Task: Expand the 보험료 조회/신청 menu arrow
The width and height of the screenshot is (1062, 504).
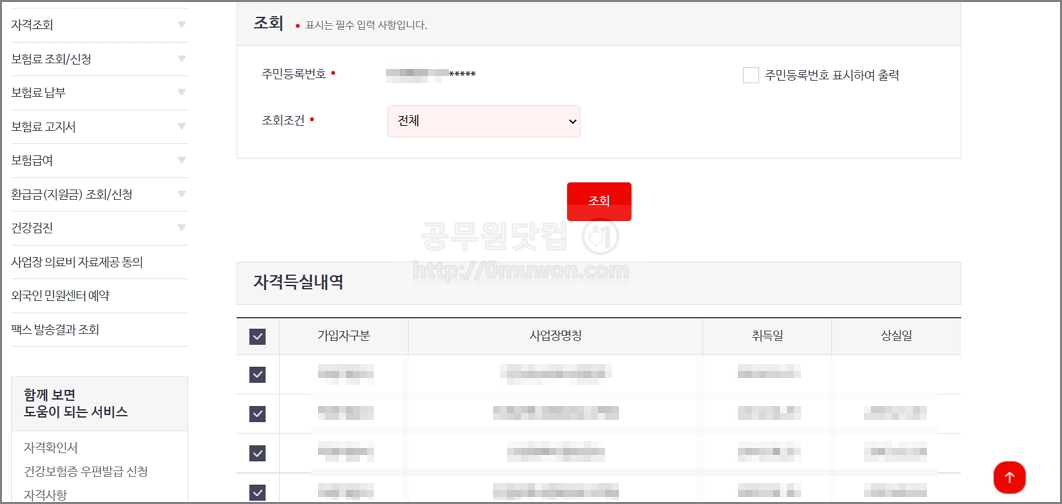Action: click(182, 59)
